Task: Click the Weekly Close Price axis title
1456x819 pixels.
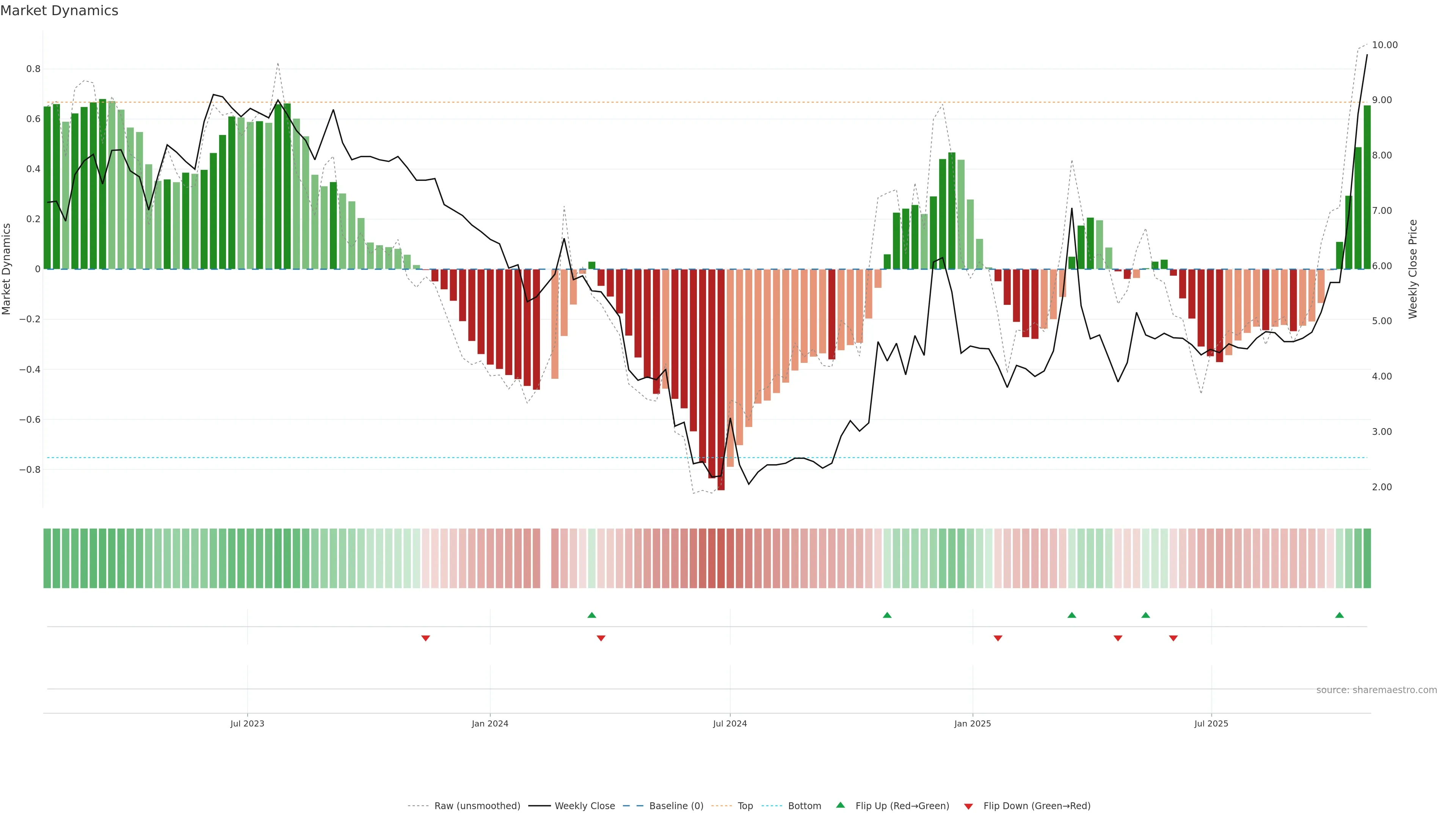Action: (x=1412, y=269)
